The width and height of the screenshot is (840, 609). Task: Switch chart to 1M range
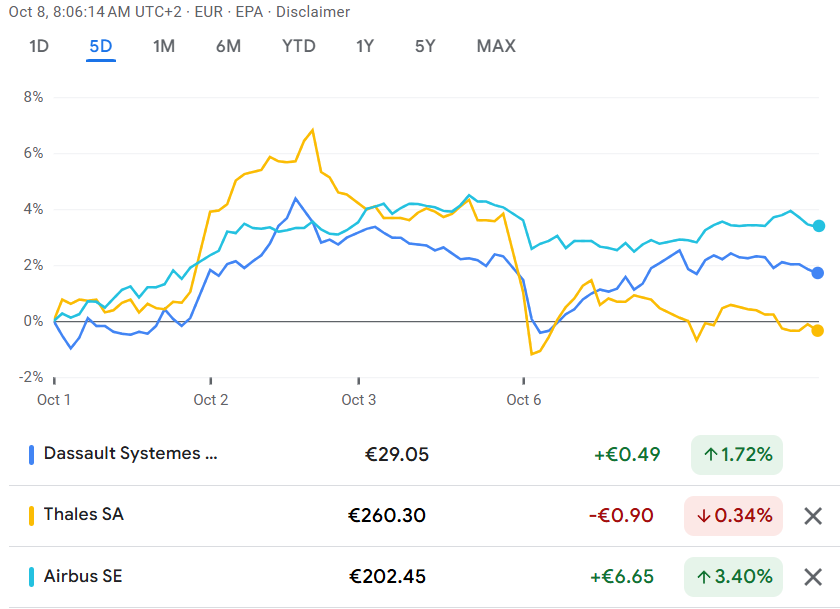coord(164,46)
